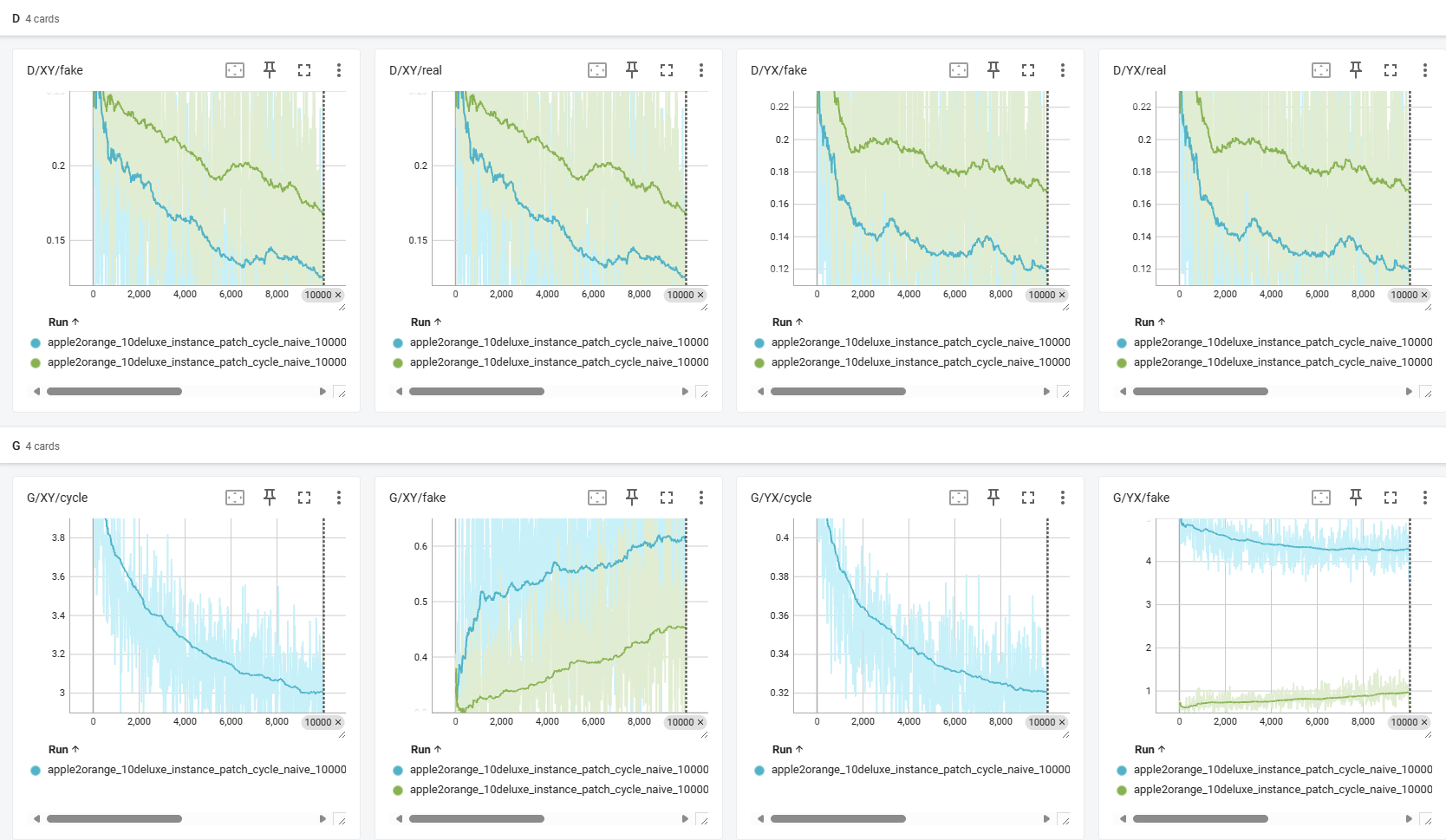Expand G/YX/fake card to full screen
Screen dimensions: 1446x840
tap(1391, 498)
